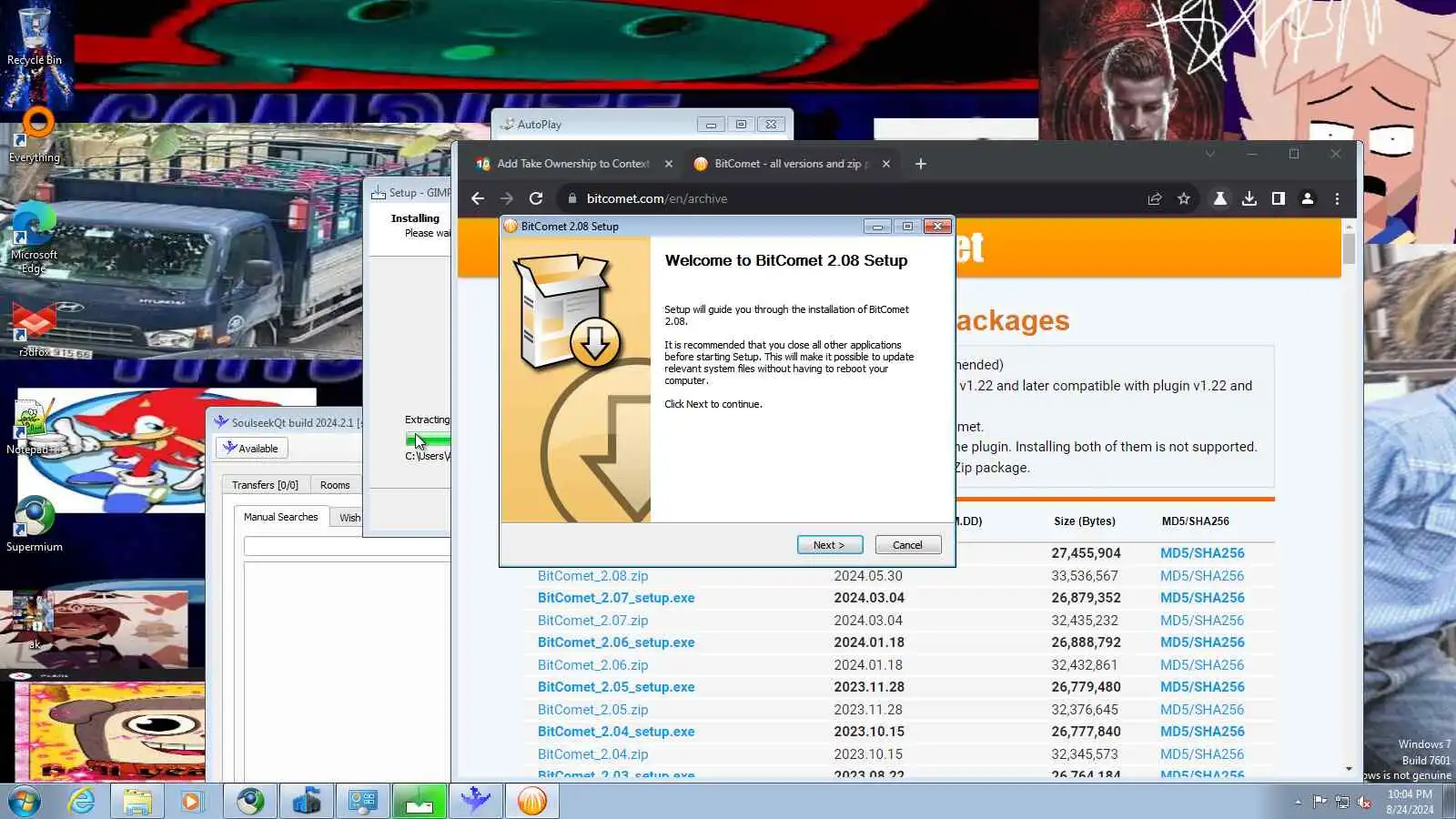Share this page from address bar

click(x=1155, y=198)
